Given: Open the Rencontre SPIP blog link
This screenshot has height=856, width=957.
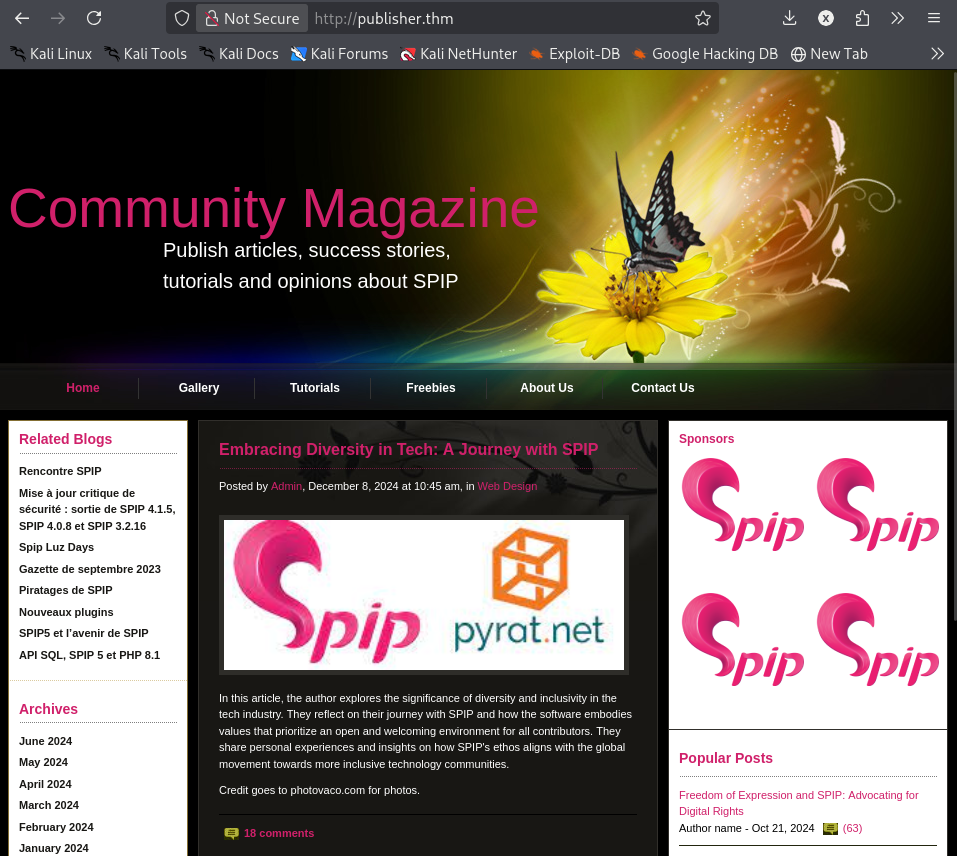Looking at the screenshot, I should tap(60, 471).
